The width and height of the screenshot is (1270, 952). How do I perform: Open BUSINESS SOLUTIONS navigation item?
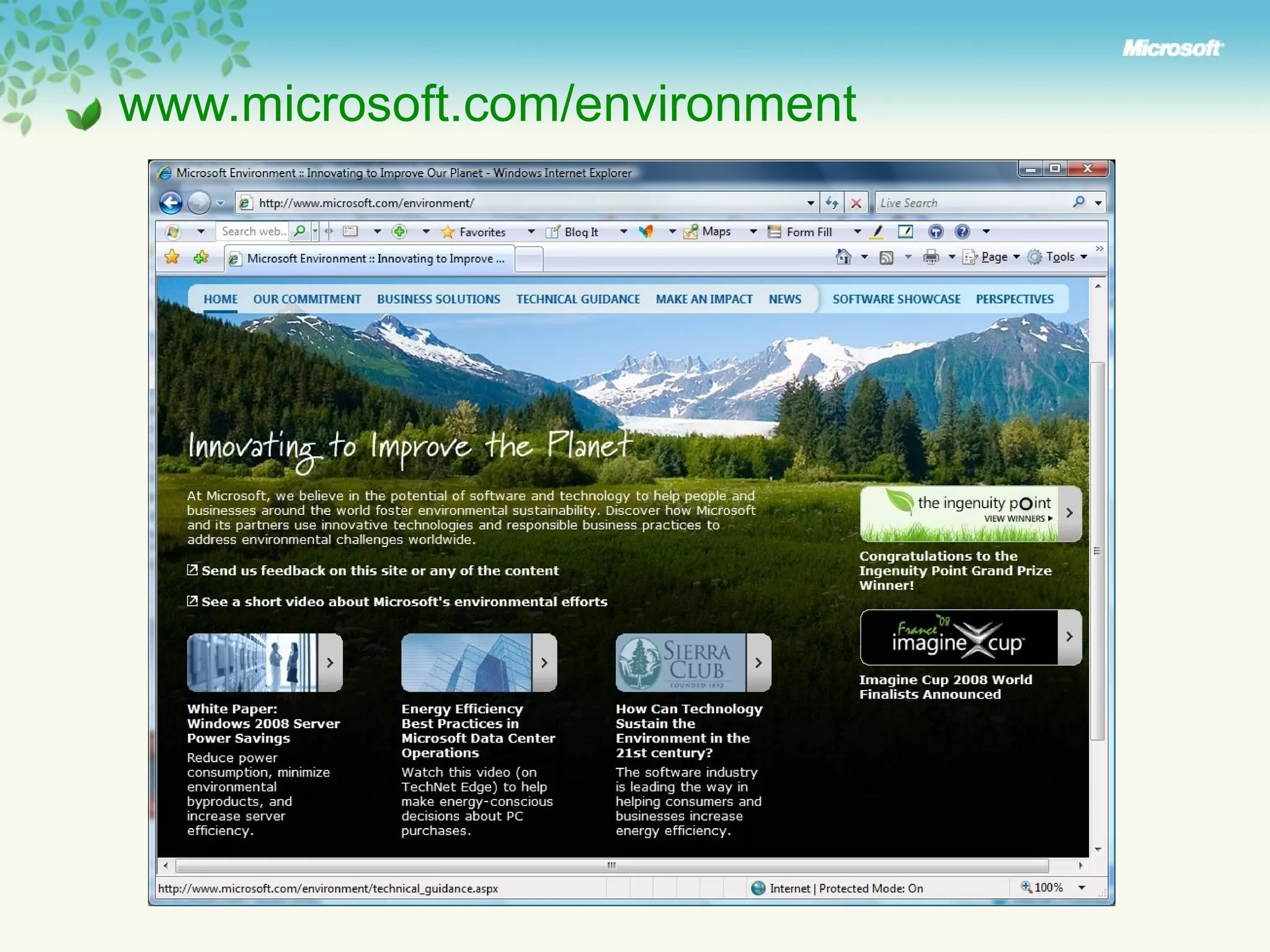pos(438,299)
